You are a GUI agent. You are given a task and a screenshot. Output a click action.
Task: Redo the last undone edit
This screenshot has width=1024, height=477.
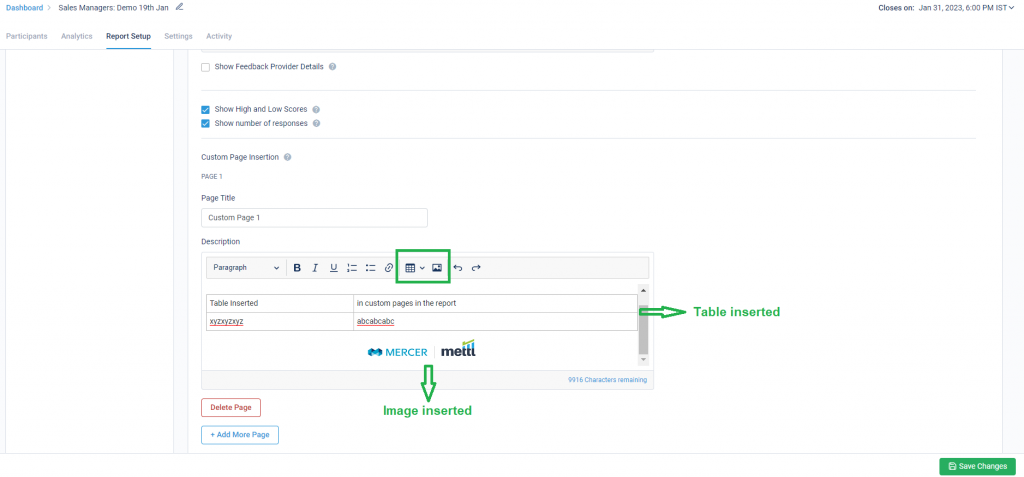click(x=476, y=268)
